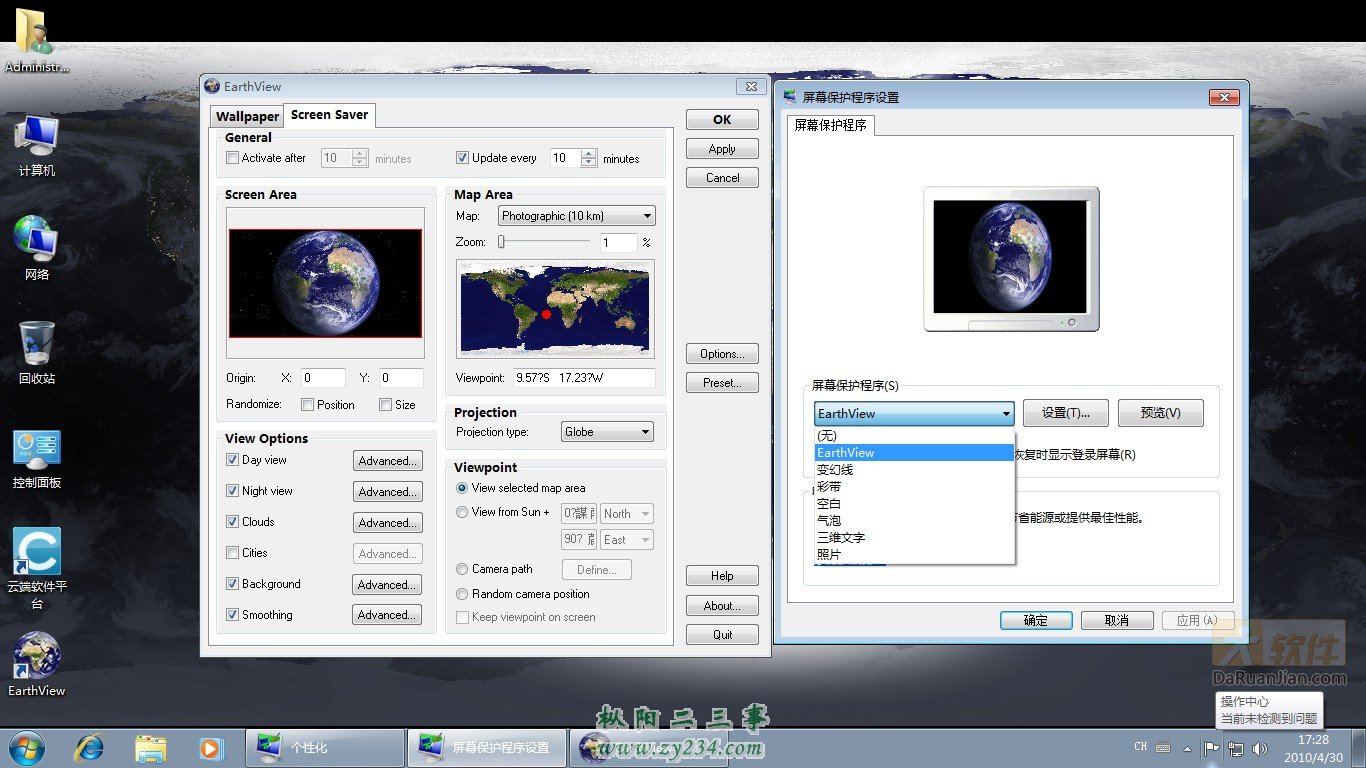Select Camera path radio option
1366x768 pixels.
point(462,569)
